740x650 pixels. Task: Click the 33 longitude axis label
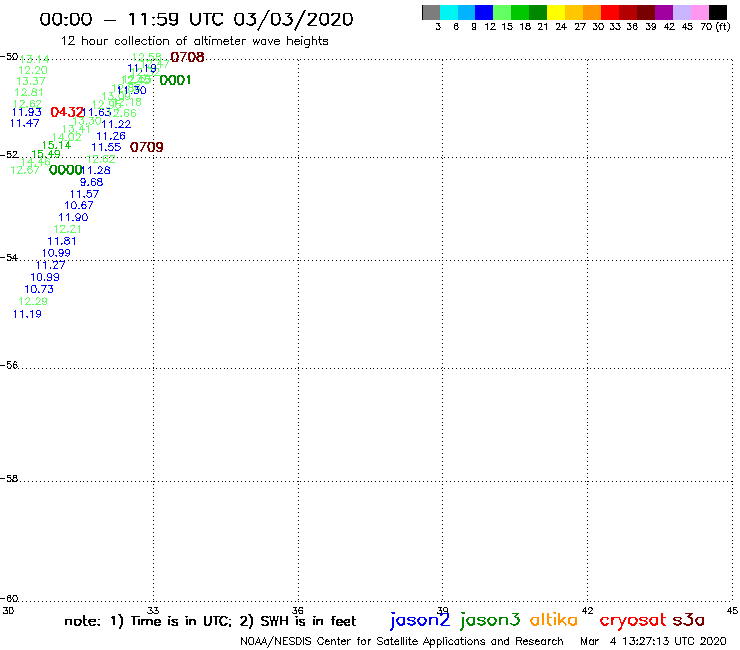[x=153, y=610]
